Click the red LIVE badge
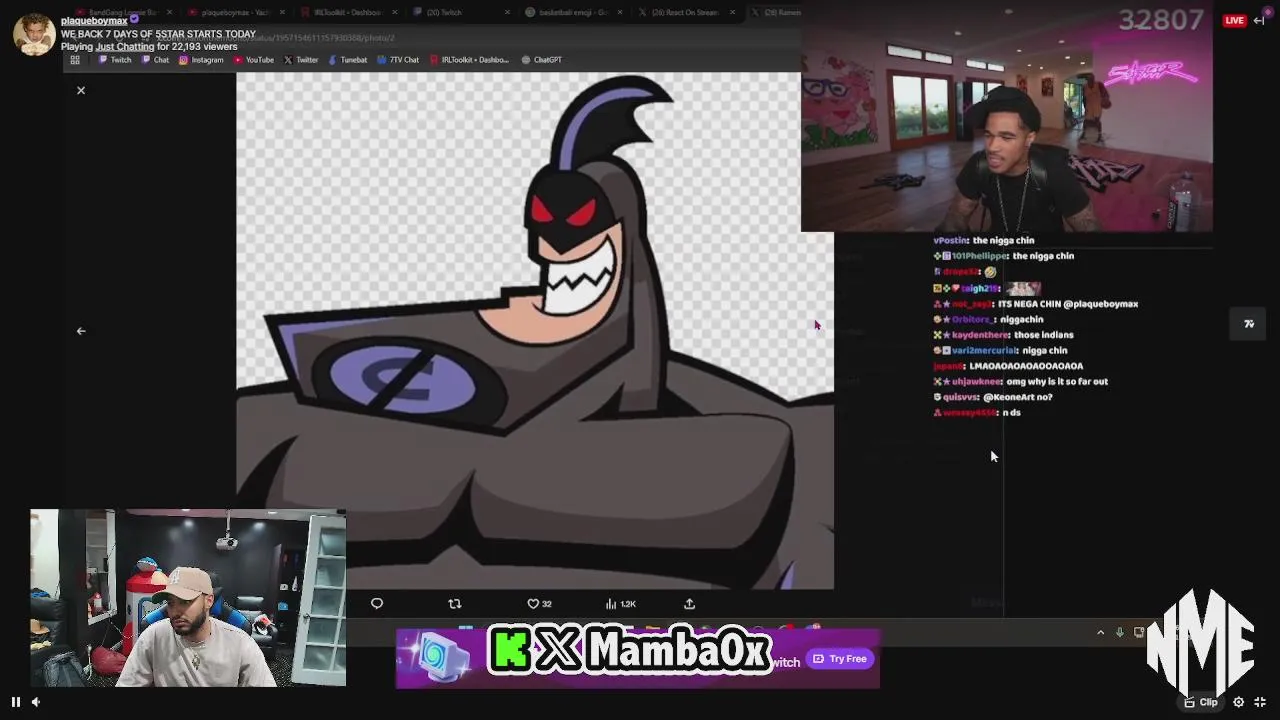This screenshot has width=1280, height=720. (1234, 20)
